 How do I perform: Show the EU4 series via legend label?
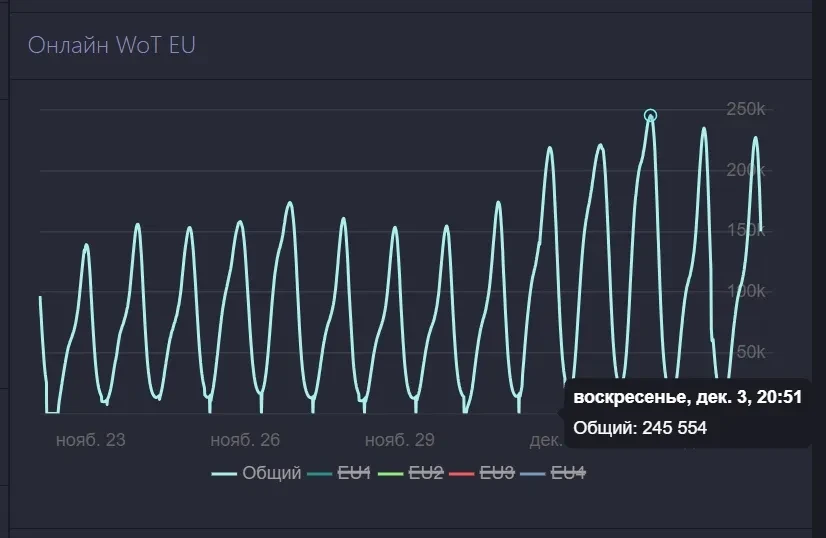coord(568,473)
